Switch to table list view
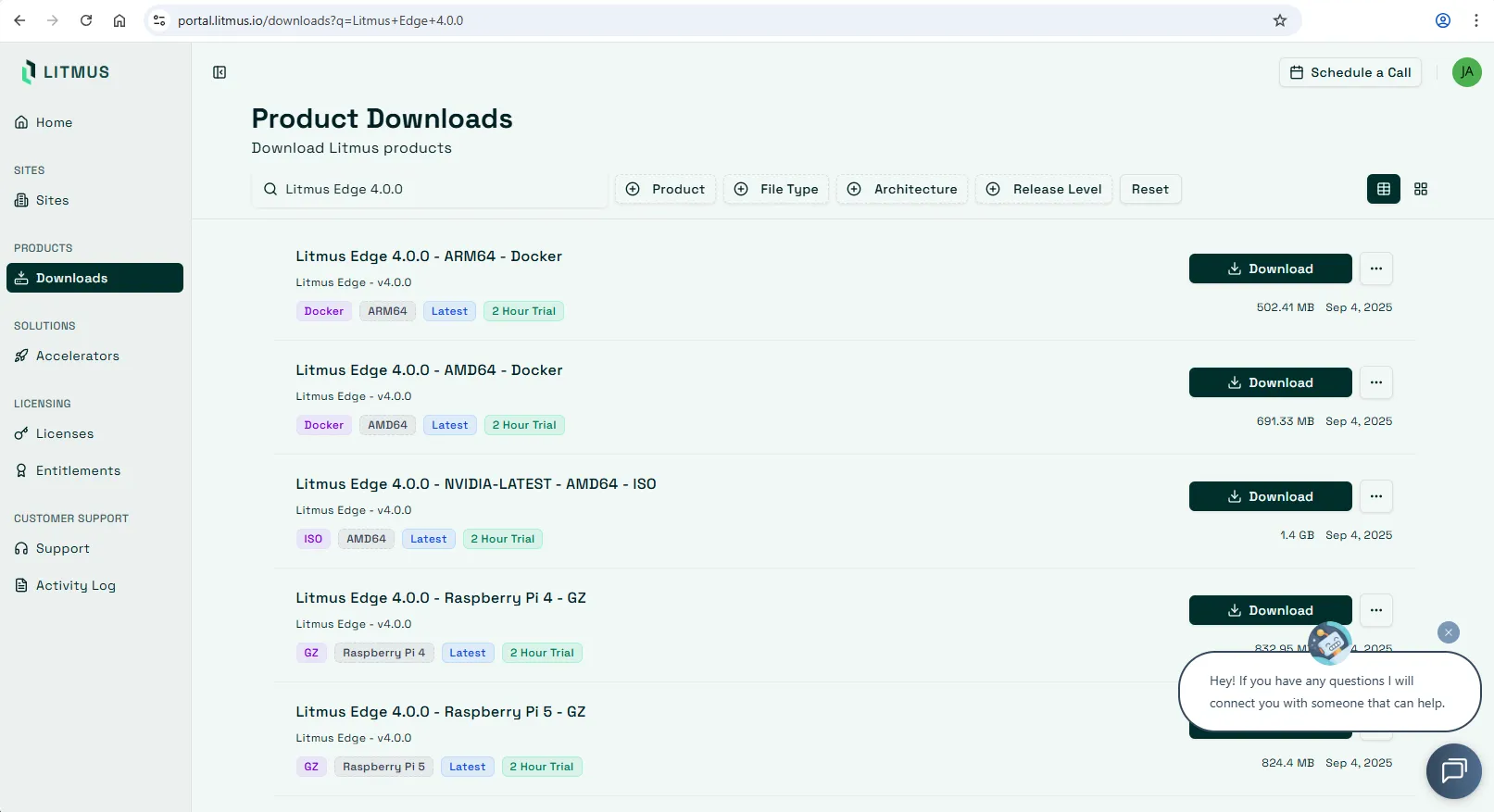1494x812 pixels. click(x=1384, y=189)
